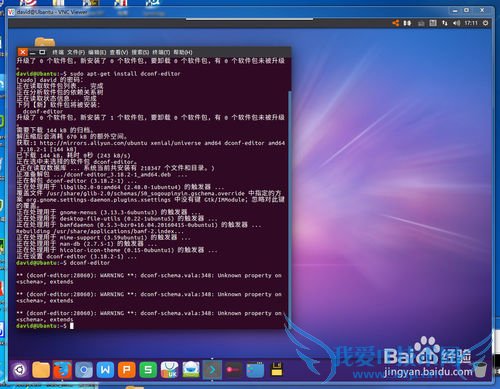Image resolution: width=500 pixels, height=389 pixels.
Task: Launch Firefox from the dock
Action: pos(62,370)
